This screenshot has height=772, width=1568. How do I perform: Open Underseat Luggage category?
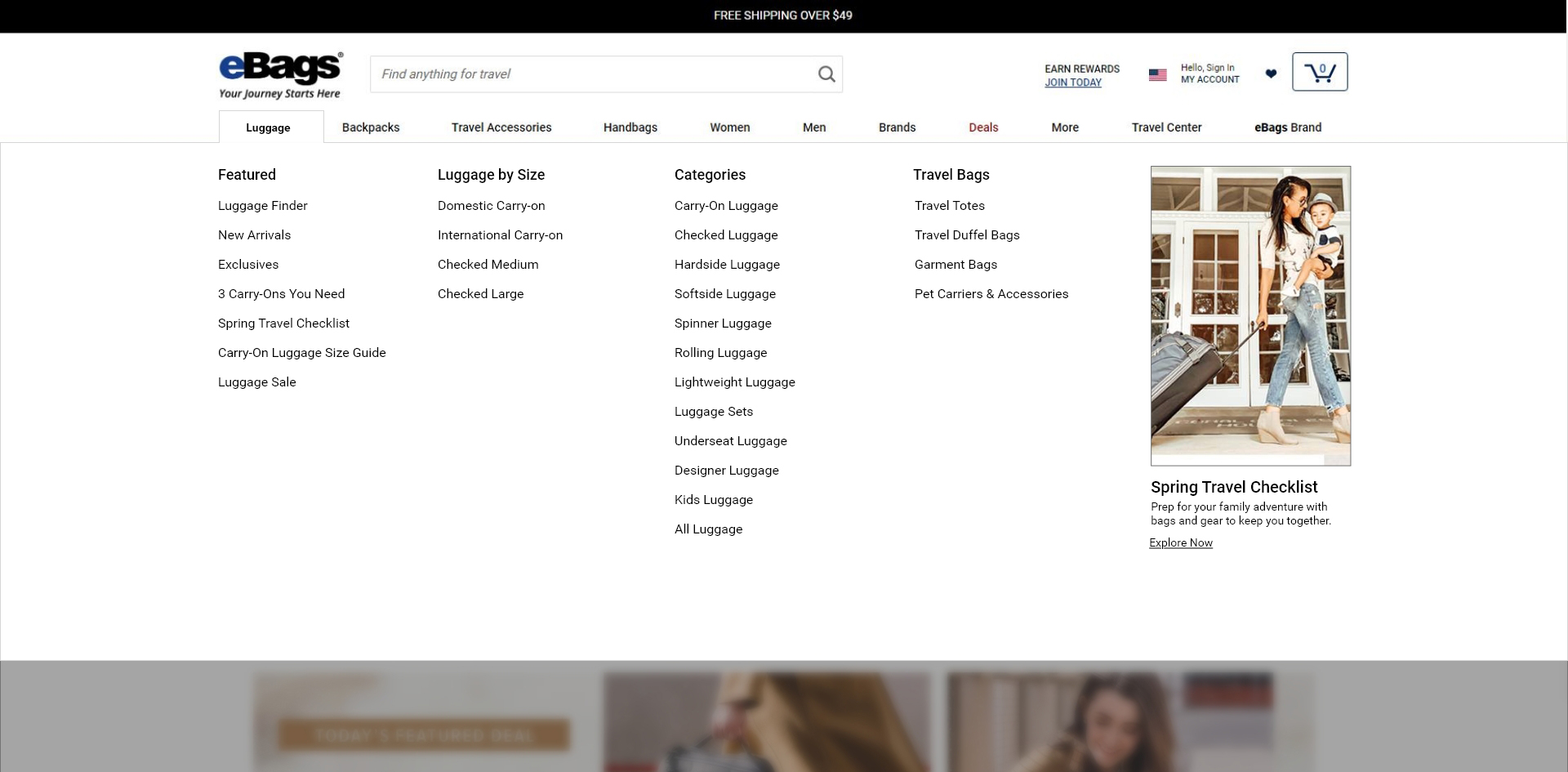[x=731, y=441]
